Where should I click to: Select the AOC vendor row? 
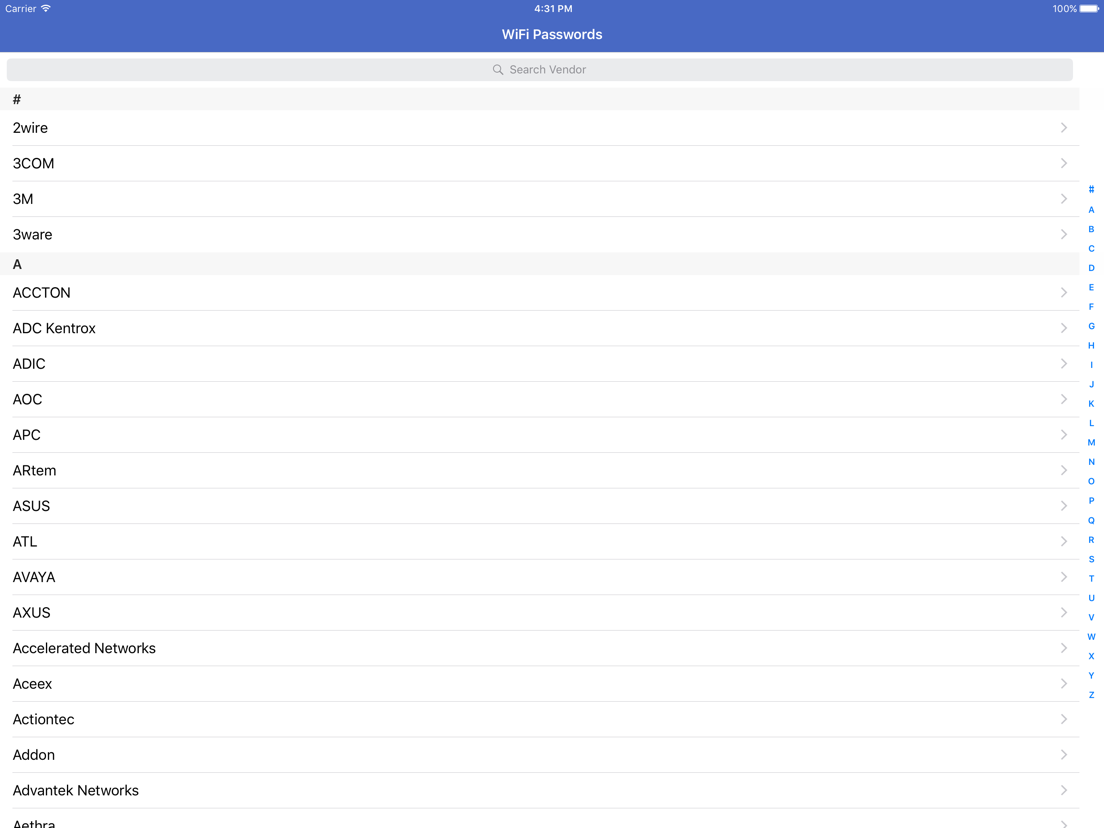pos(539,399)
